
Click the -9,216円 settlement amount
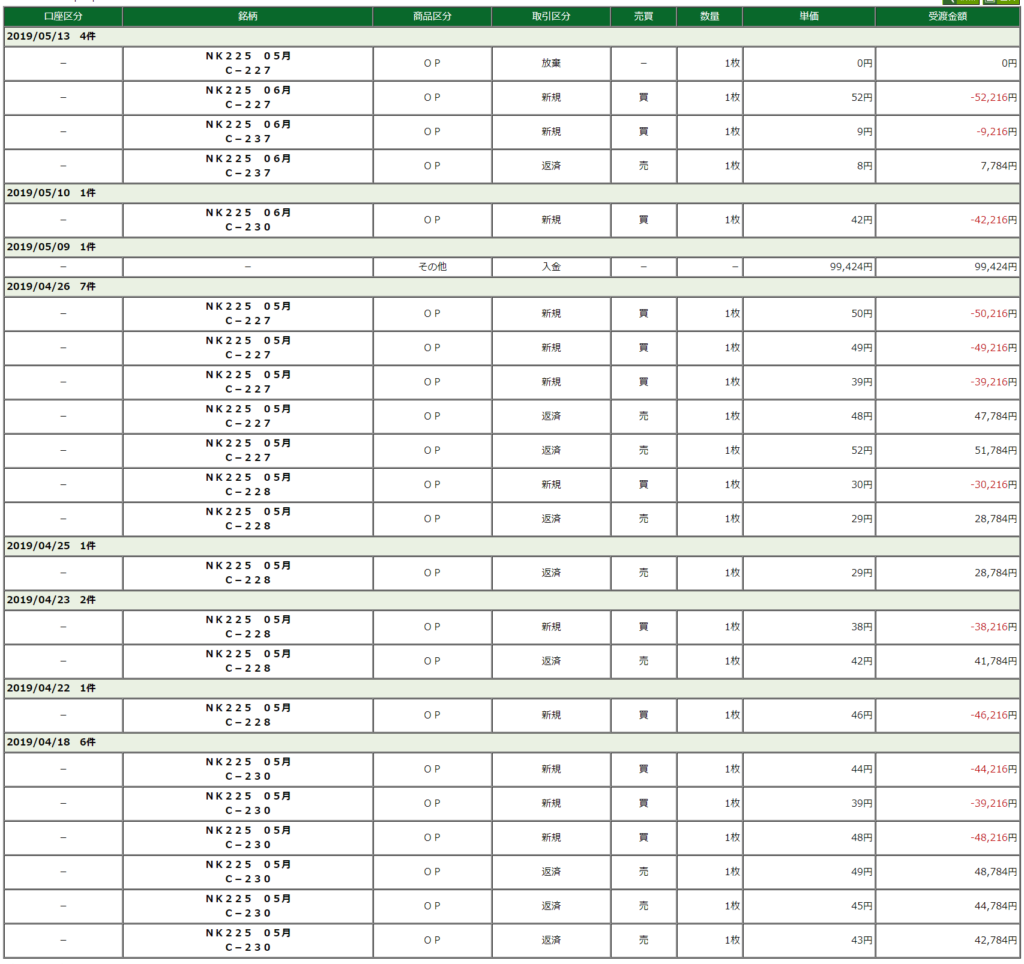click(x=996, y=132)
